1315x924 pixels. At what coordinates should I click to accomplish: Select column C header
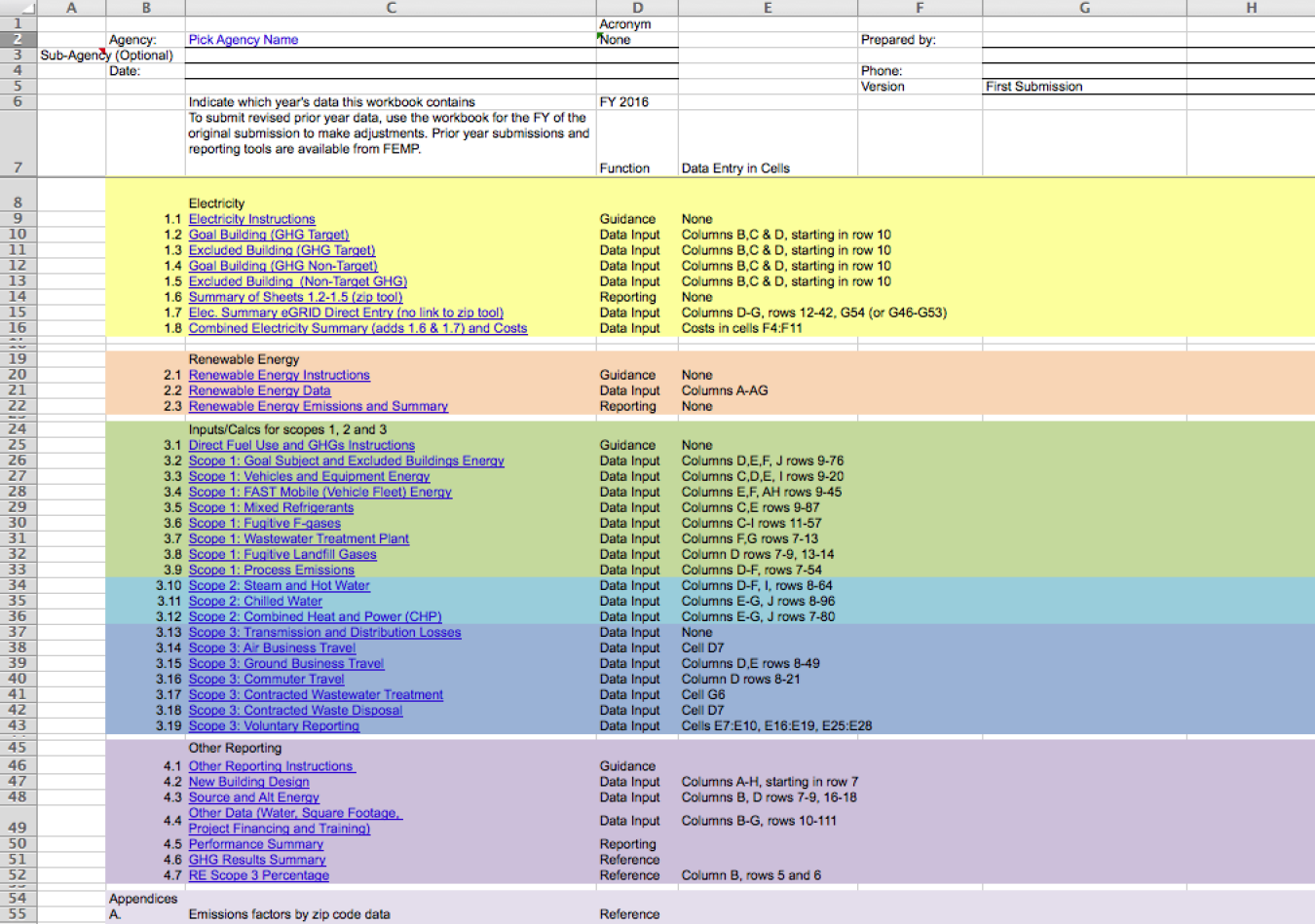point(391,8)
